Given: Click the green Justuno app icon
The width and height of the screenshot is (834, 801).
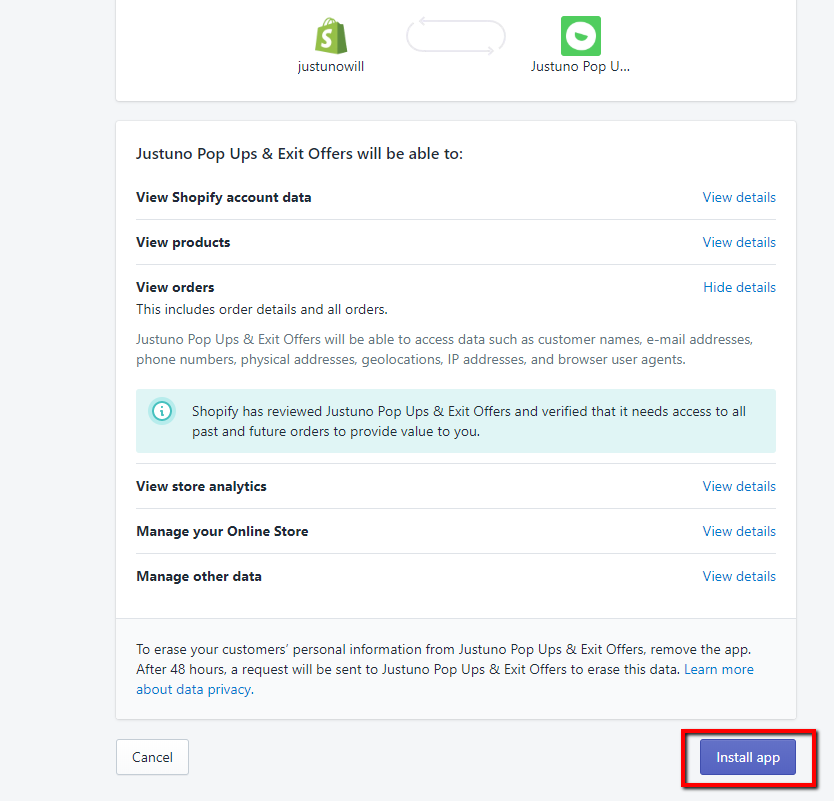Looking at the screenshot, I should tap(580, 36).
